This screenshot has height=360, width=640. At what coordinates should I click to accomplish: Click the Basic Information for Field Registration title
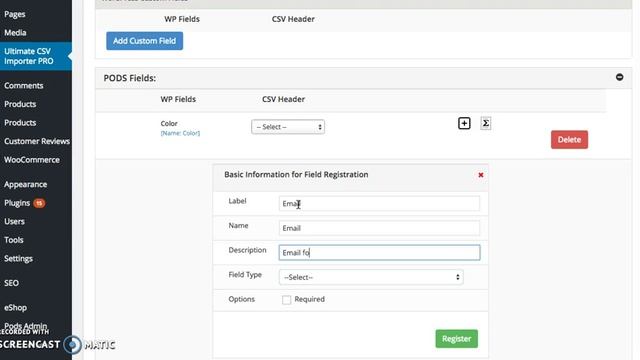click(x=296, y=175)
